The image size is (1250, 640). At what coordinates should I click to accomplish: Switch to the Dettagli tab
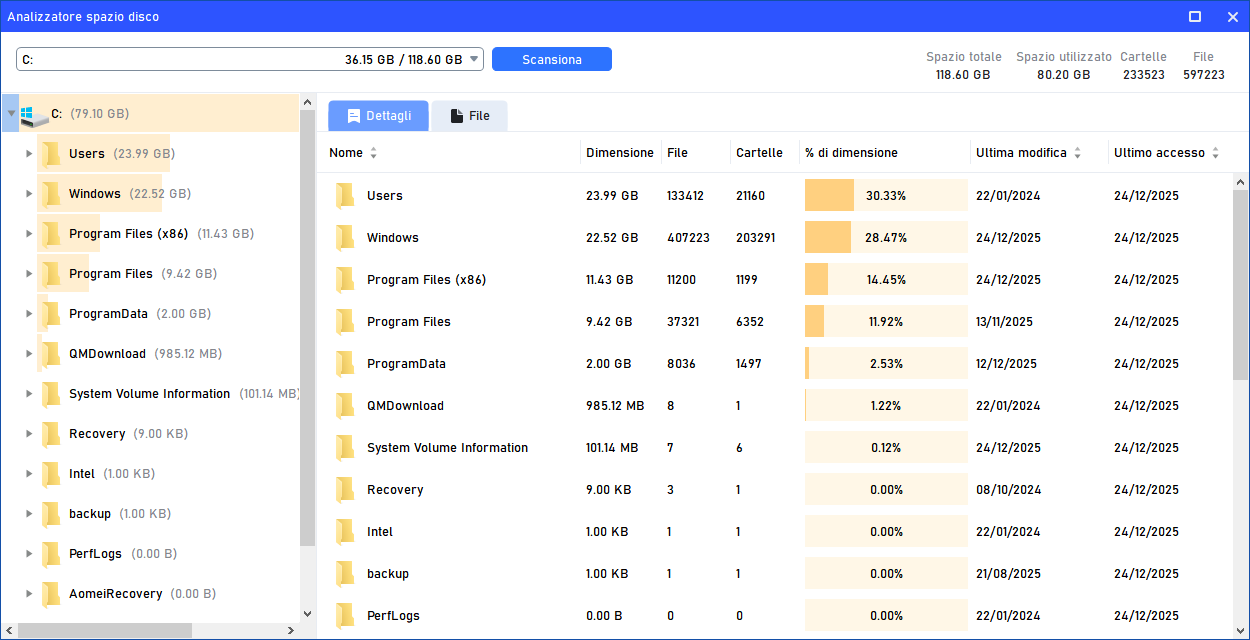(x=378, y=116)
